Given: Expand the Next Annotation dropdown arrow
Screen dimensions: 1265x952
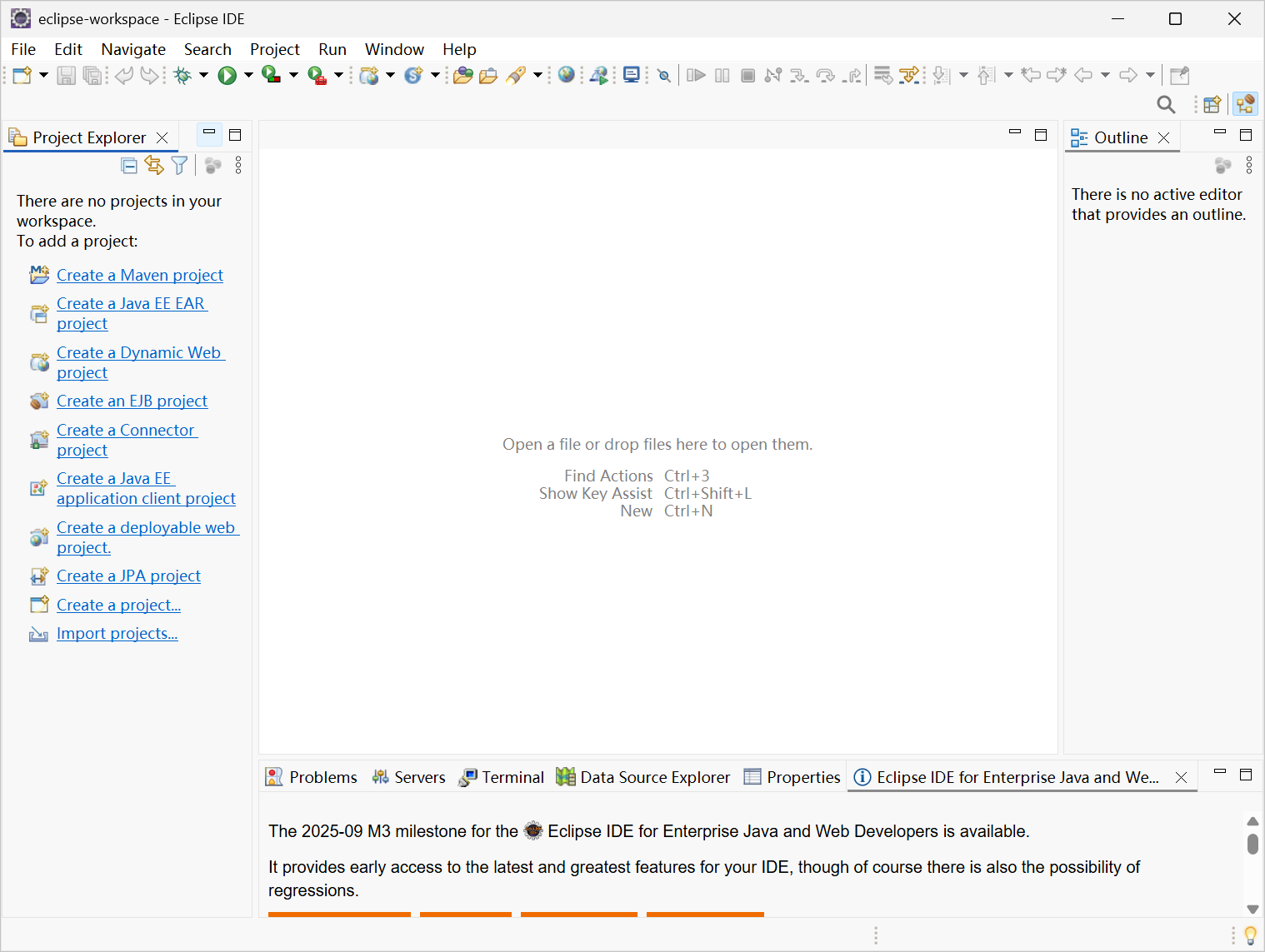Looking at the screenshot, I should click(x=963, y=76).
